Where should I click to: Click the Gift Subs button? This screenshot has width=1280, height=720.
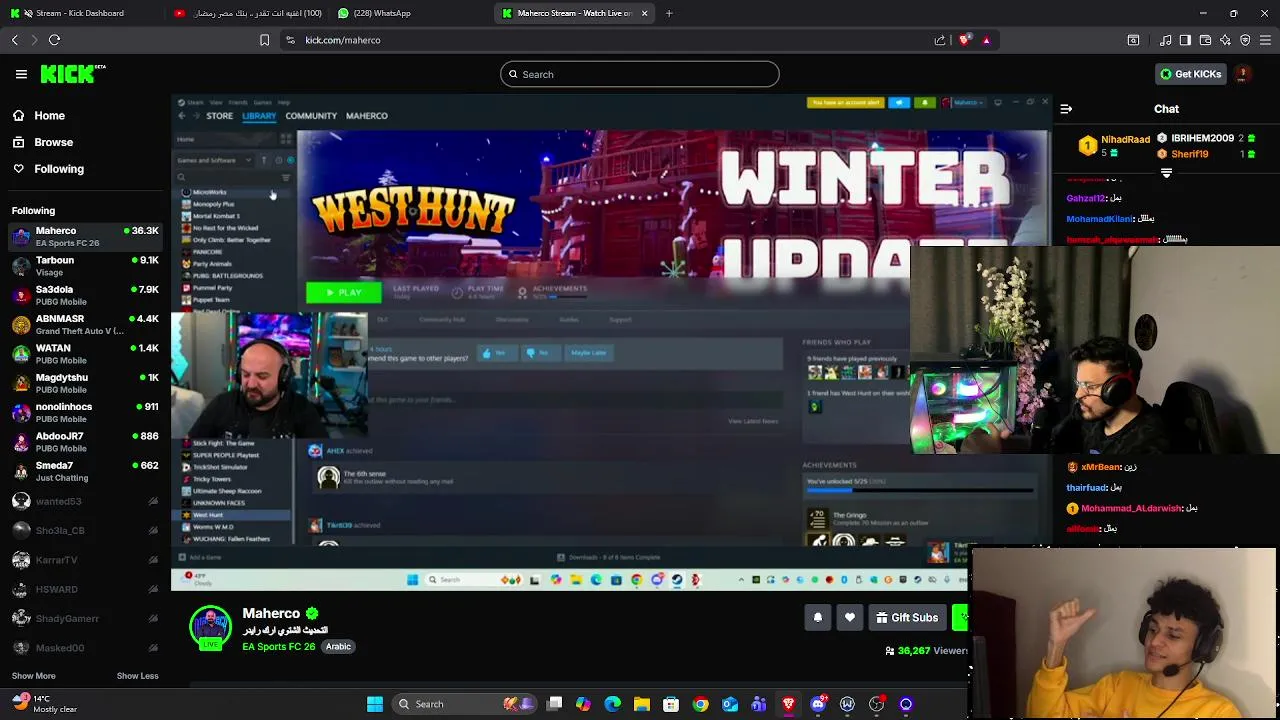pyautogui.click(x=907, y=618)
